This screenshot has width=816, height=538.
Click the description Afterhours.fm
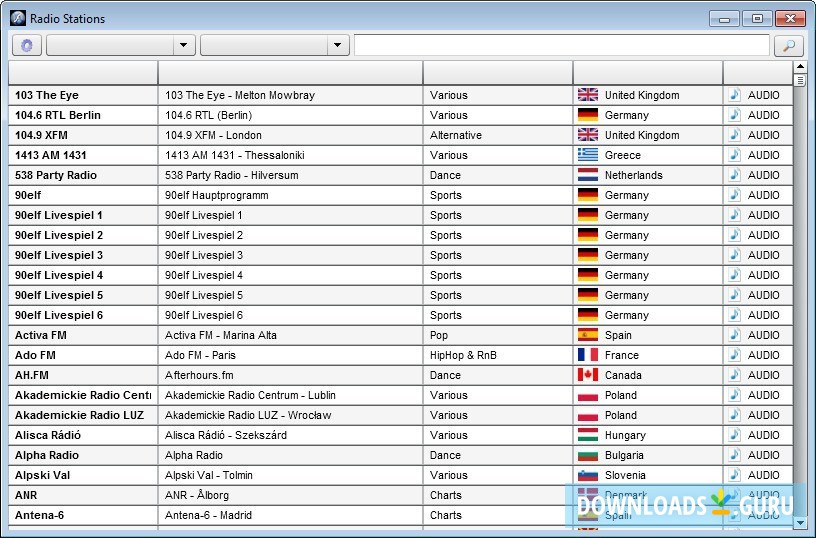(x=199, y=375)
